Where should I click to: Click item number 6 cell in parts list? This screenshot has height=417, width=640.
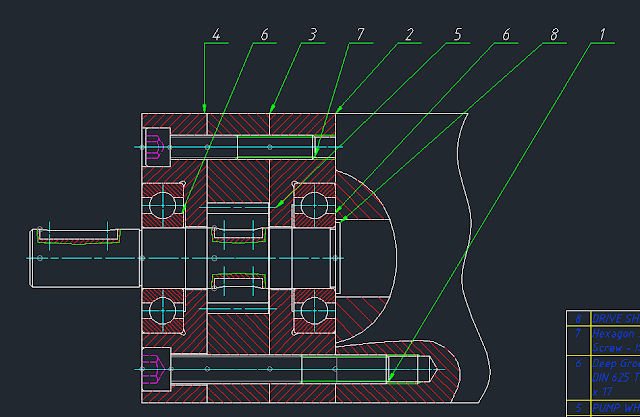pyautogui.click(x=579, y=377)
